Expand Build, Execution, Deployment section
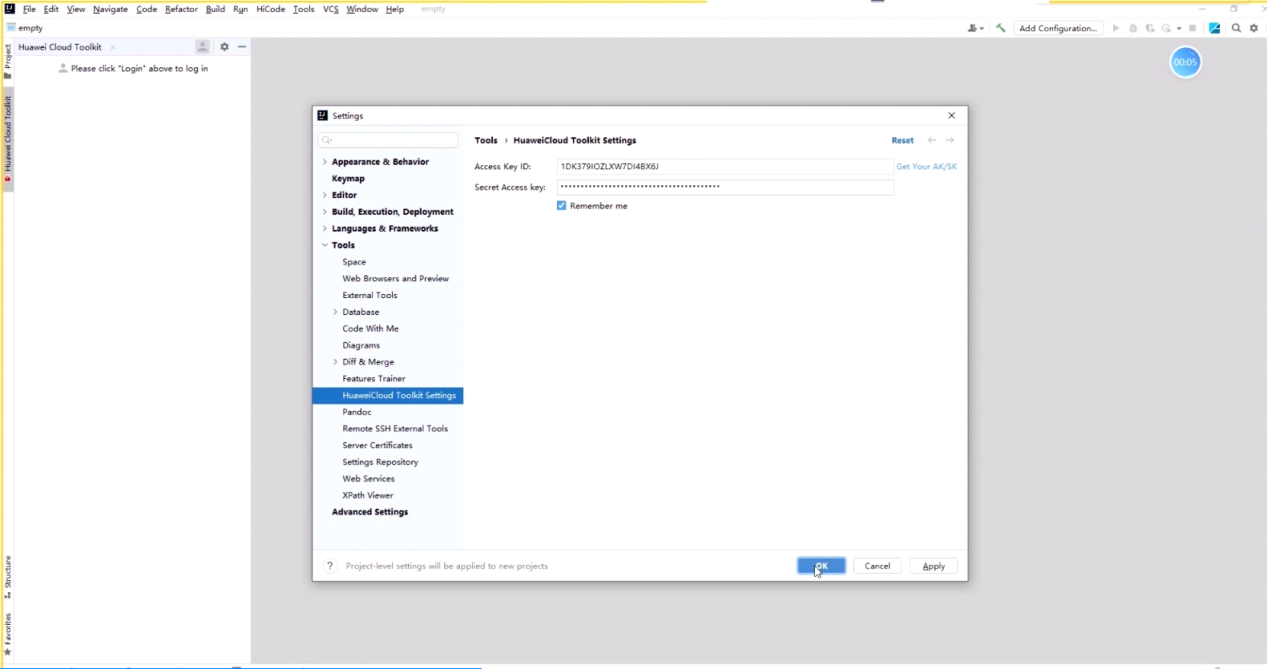 pyautogui.click(x=325, y=212)
